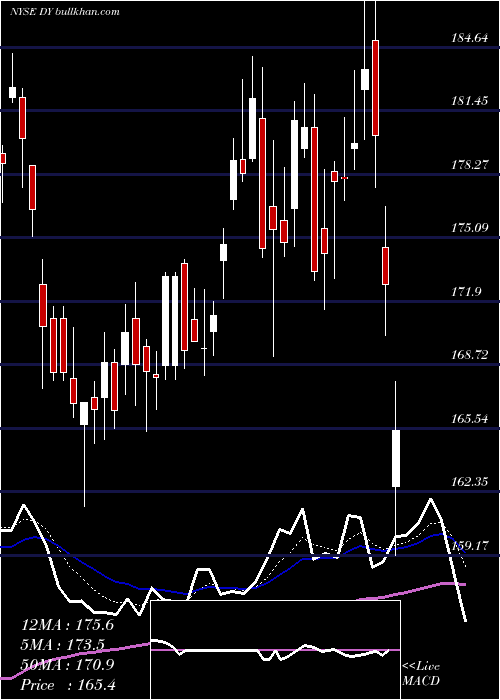Screen dimensions: 500x700
Task: Select the 181.45 price level label
Action: [470, 101]
